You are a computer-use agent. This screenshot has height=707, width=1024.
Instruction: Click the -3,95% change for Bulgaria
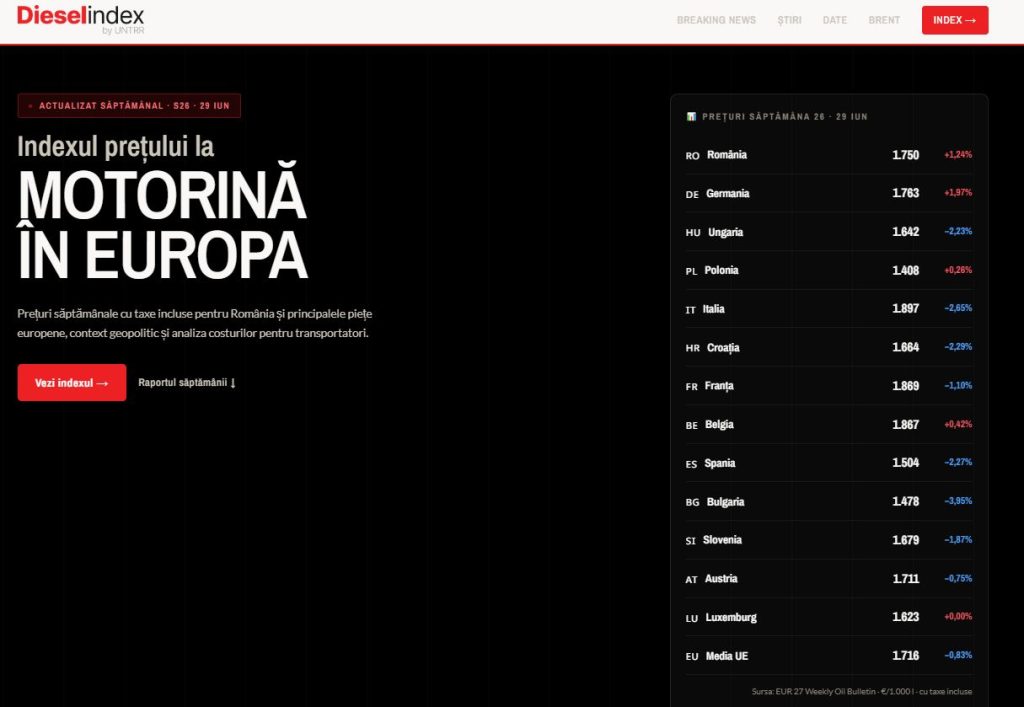pyautogui.click(x=957, y=501)
